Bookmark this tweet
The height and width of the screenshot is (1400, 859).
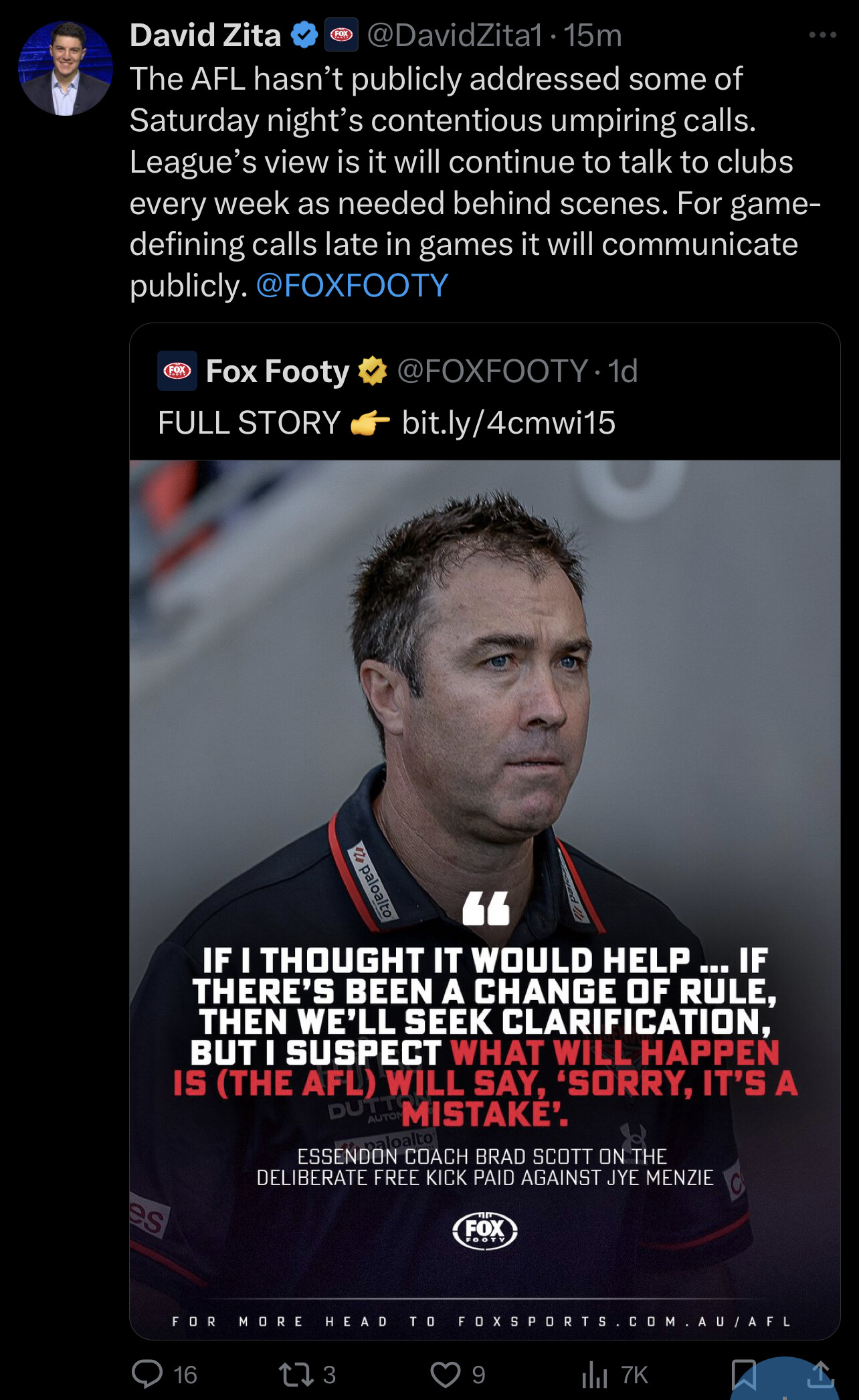click(x=744, y=1375)
